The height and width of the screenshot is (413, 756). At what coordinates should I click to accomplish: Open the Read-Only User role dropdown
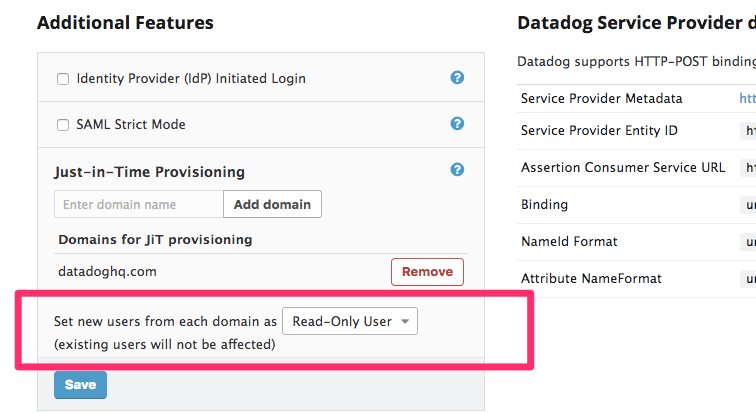coord(350,321)
